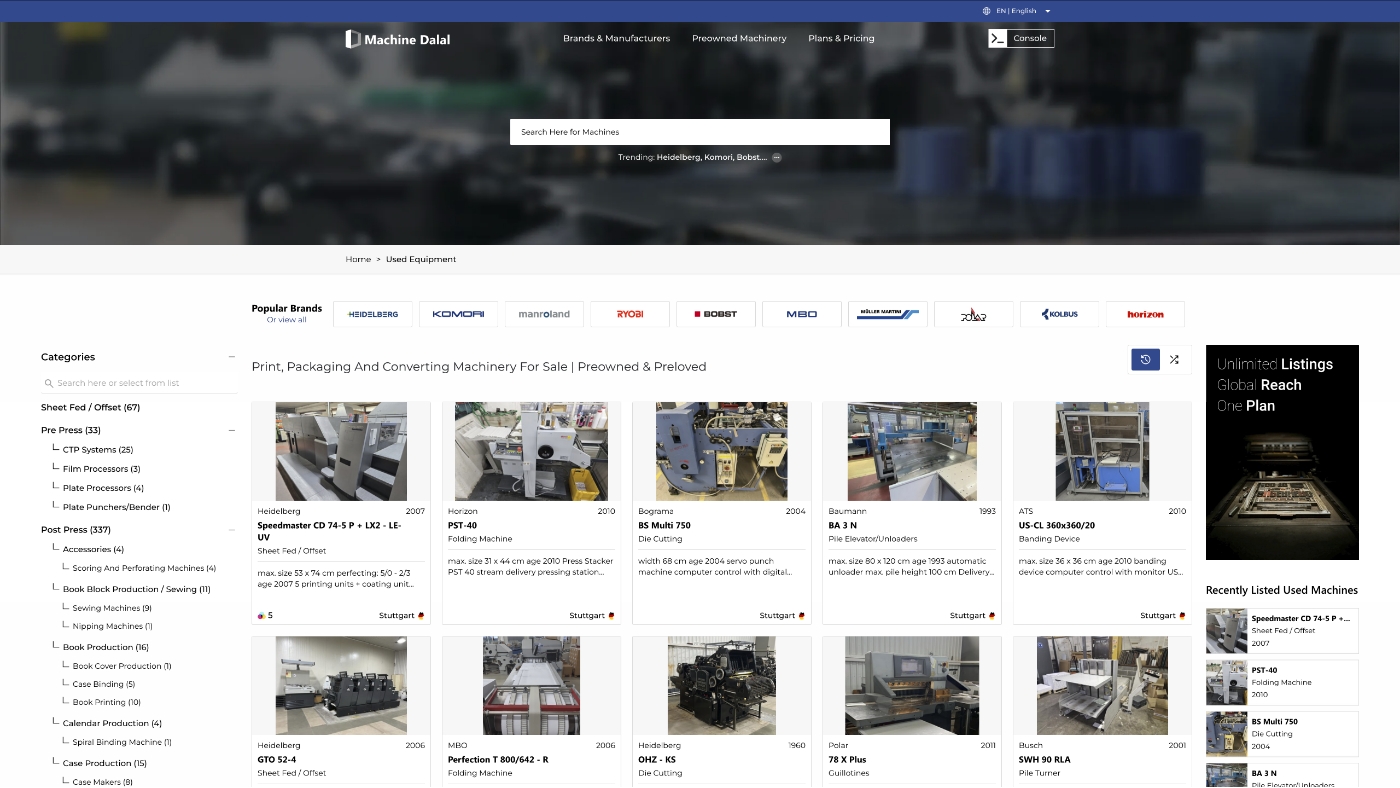Click the color units icon on Speedmaster card
1400x788 pixels.
point(262,616)
